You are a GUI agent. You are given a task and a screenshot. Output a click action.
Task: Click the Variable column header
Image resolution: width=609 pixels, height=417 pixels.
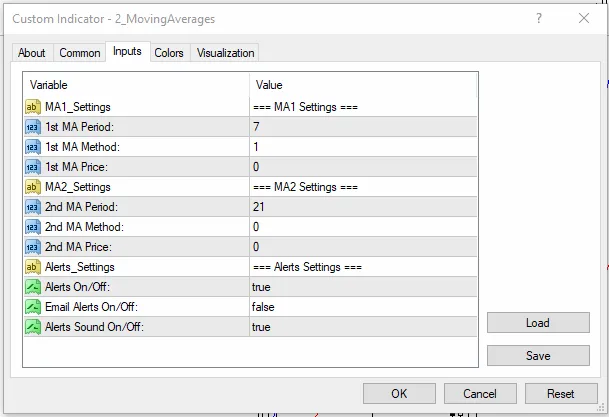coord(136,85)
